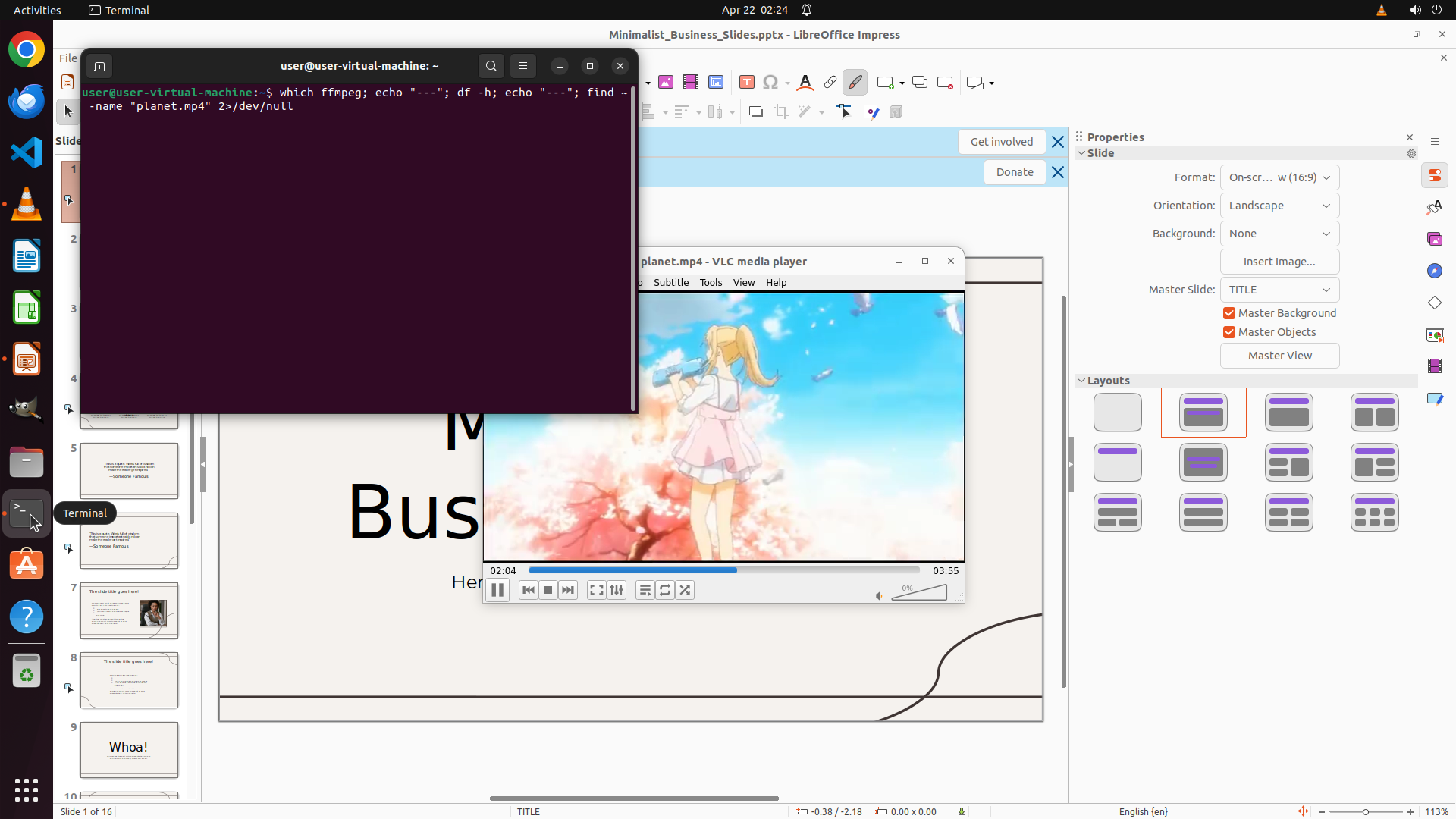
Task: Open Orientation Landscape dropdown
Action: pos(1279,206)
